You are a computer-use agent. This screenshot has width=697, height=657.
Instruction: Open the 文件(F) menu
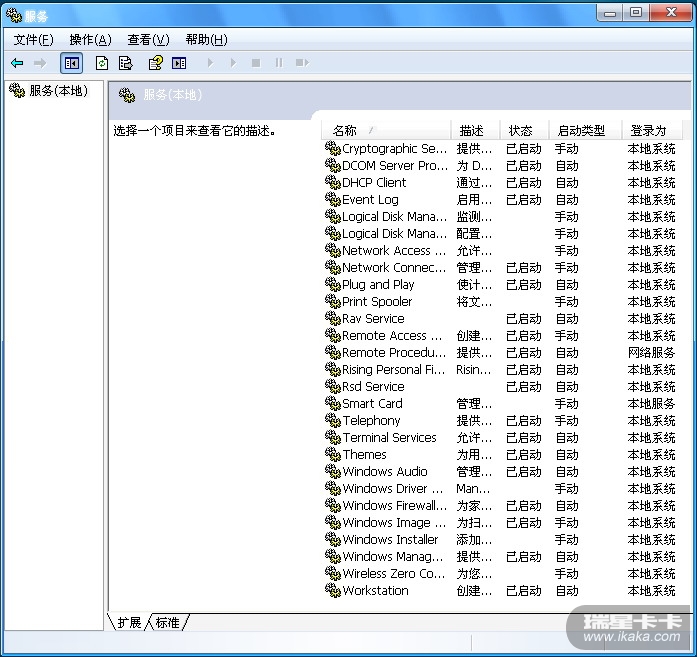[33, 40]
